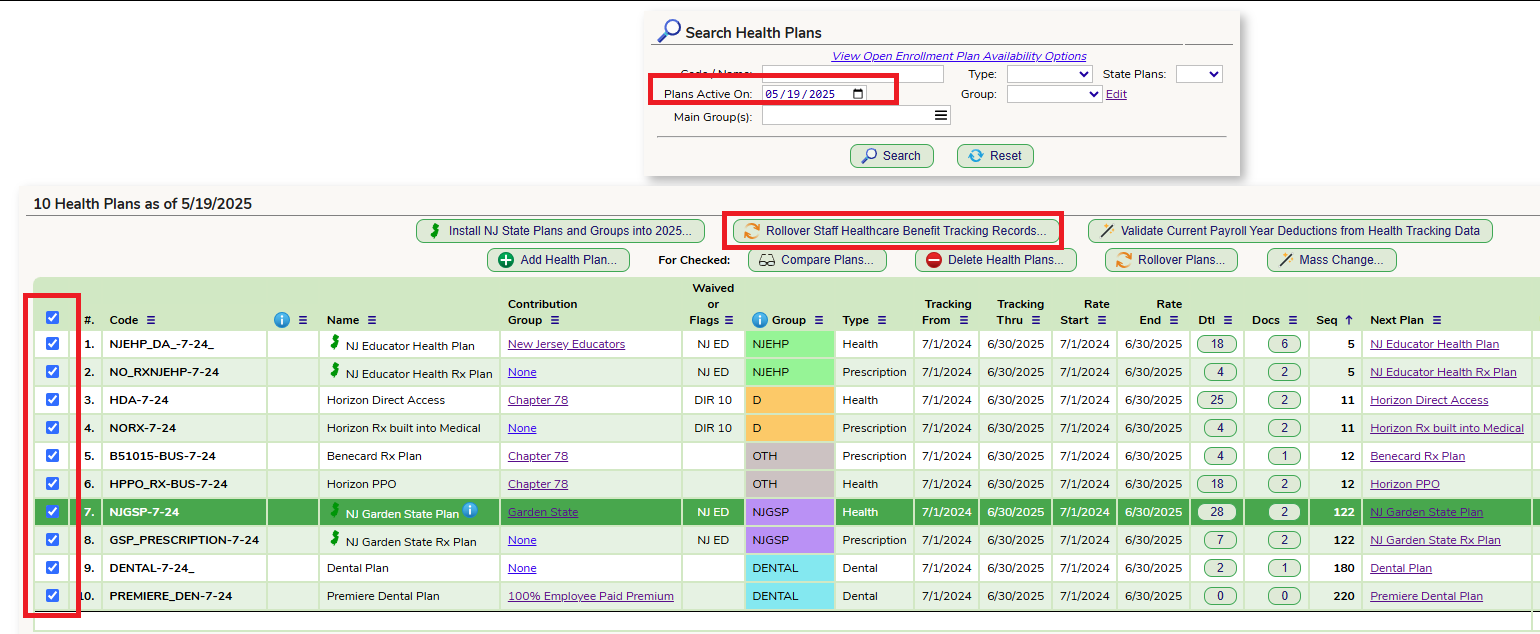
Task: Click Install NJ State Plans and Groups into 2025
Action: (x=560, y=231)
